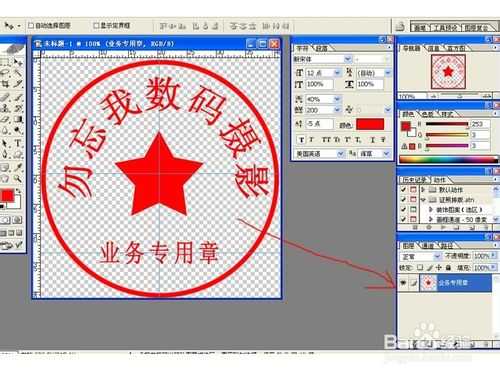Image resolution: width=500 pixels, height=375 pixels.
Task: Switch to the 段落 tab
Action: 322,48
